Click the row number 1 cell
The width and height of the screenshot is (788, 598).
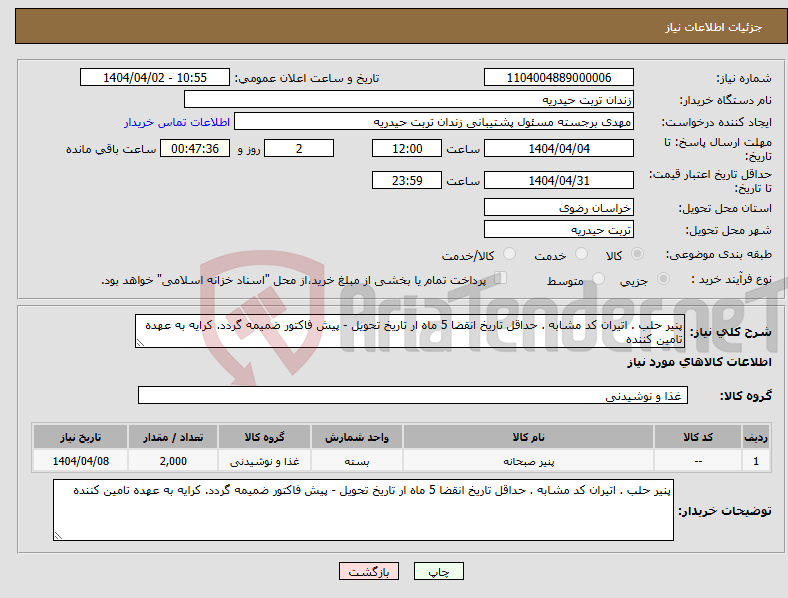[x=756, y=461]
